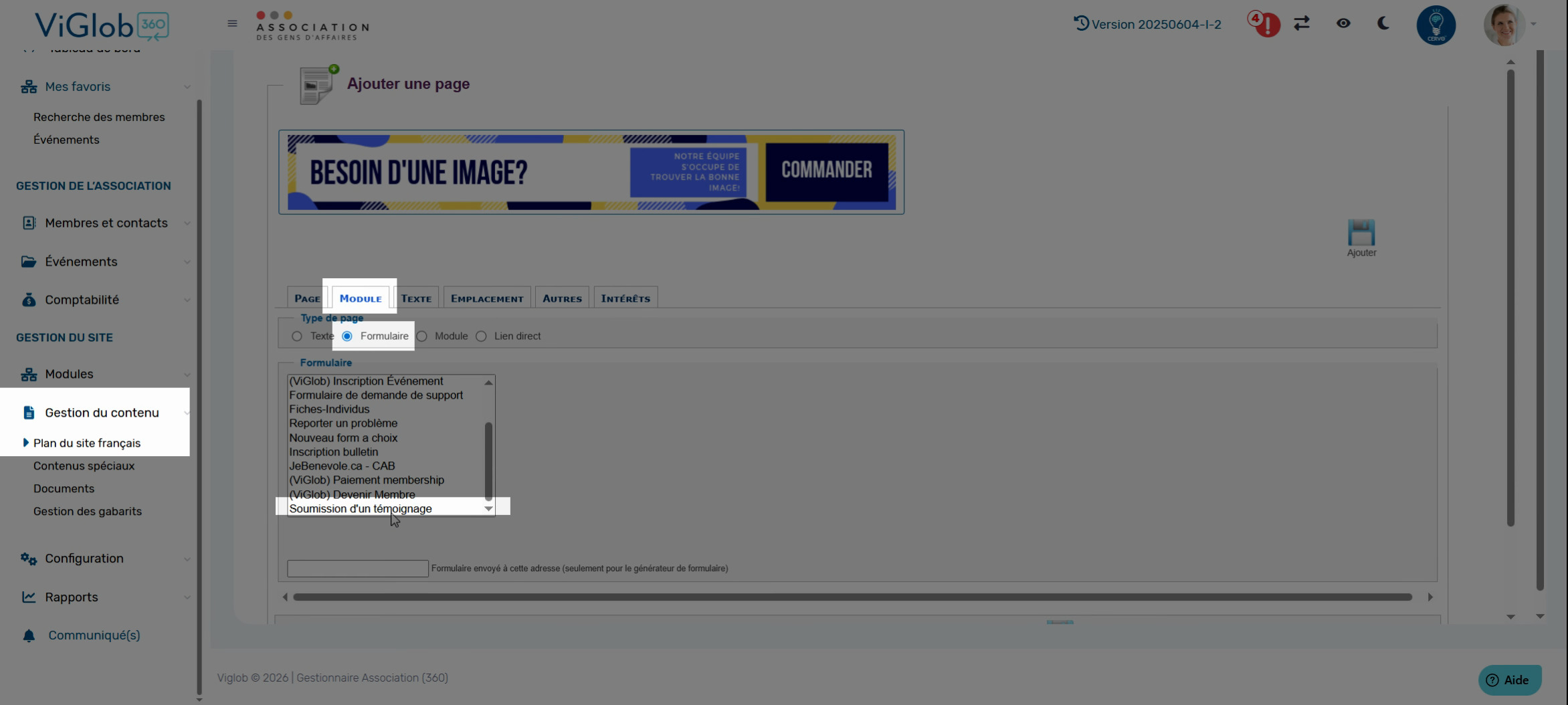
Task: Open the version history clock icon
Action: tap(1081, 23)
